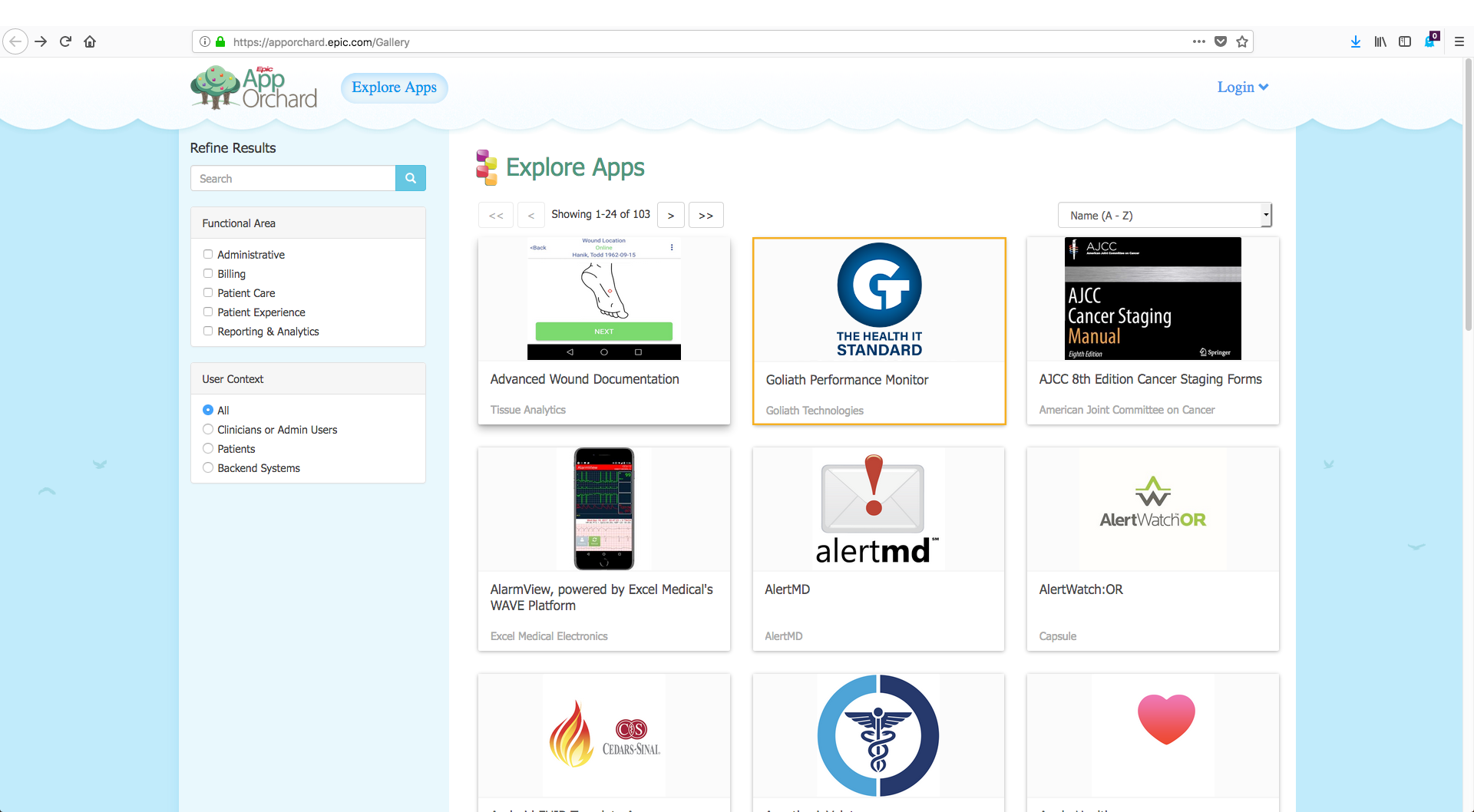Viewport: 1474px width, 812px height.
Task: Select the All user context radio
Action: coord(207,410)
